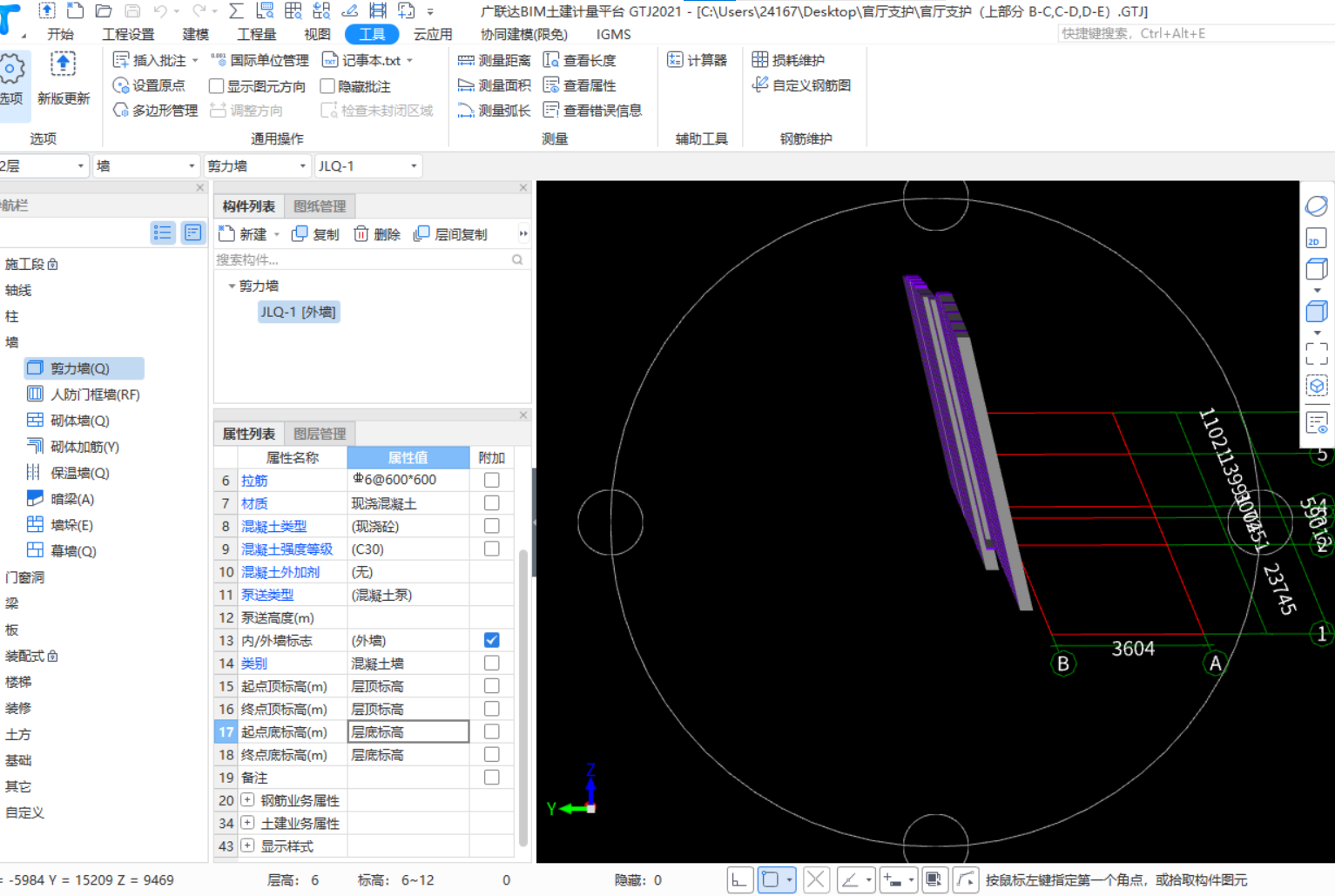Open the 建模 ribbon tab
This screenshot has width=1335, height=896.
tap(195, 34)
